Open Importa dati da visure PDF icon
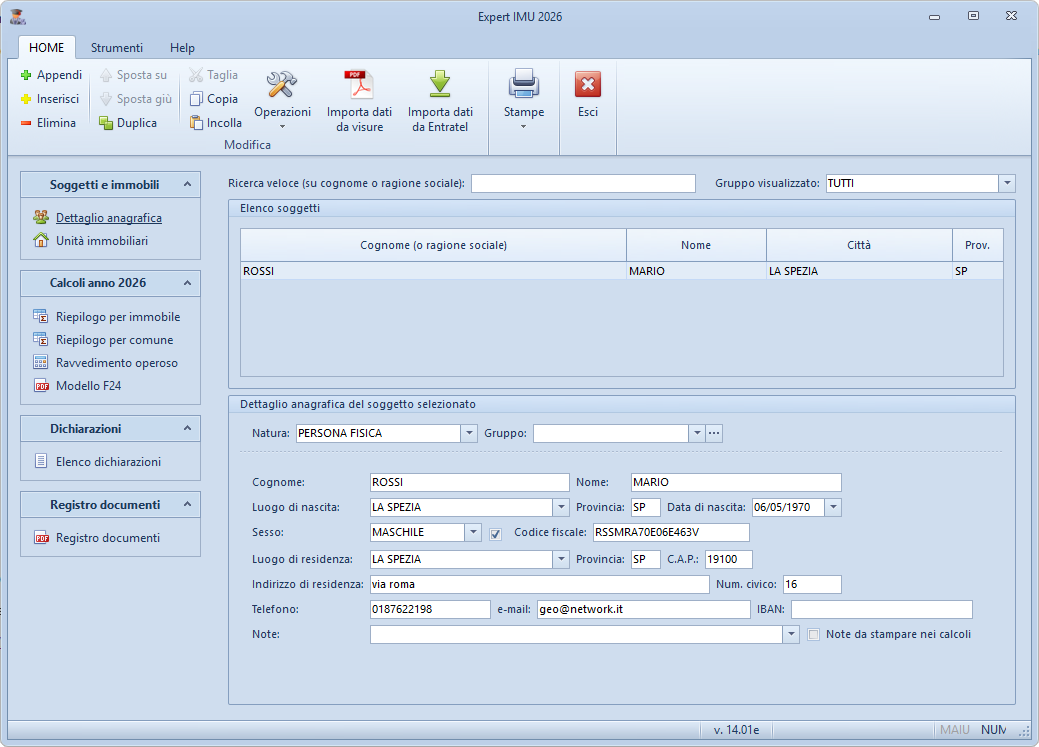This screenshot has height=747, width=1039. [x=359, y=84]
